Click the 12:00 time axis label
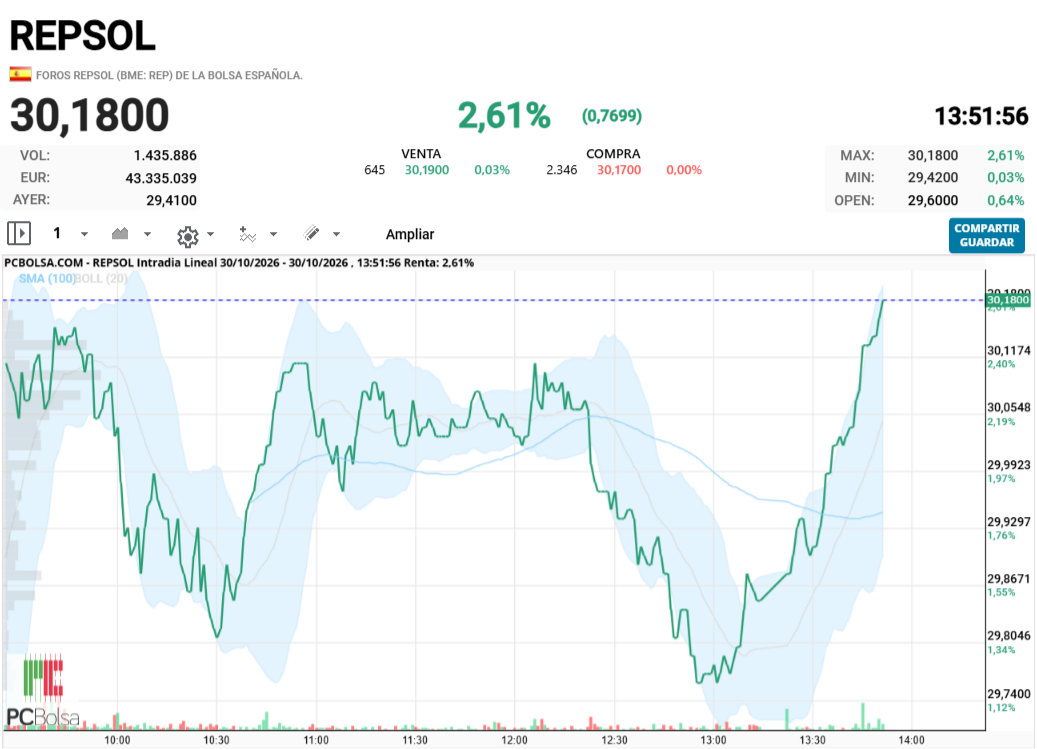The image size is (1037, 749). [x=515, y=740]
